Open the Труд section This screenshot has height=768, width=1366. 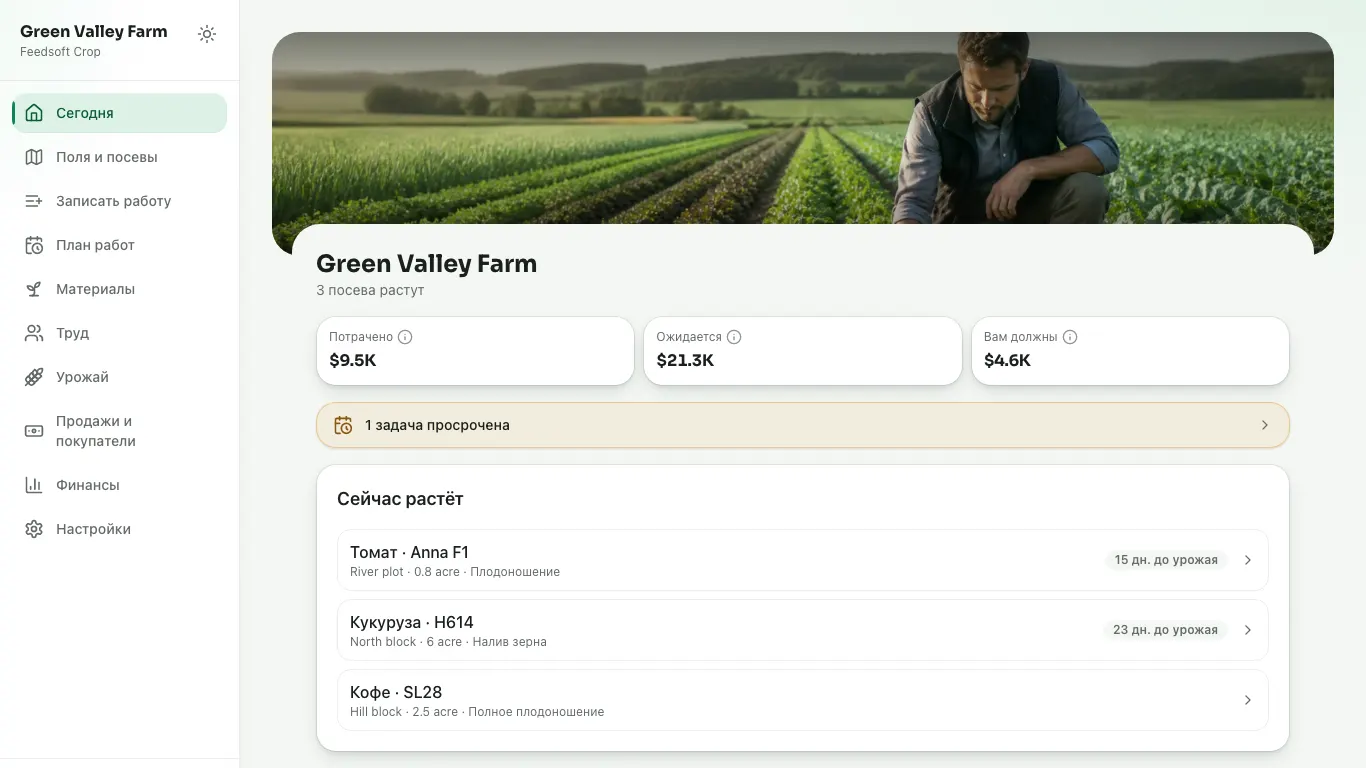[120, 333]
